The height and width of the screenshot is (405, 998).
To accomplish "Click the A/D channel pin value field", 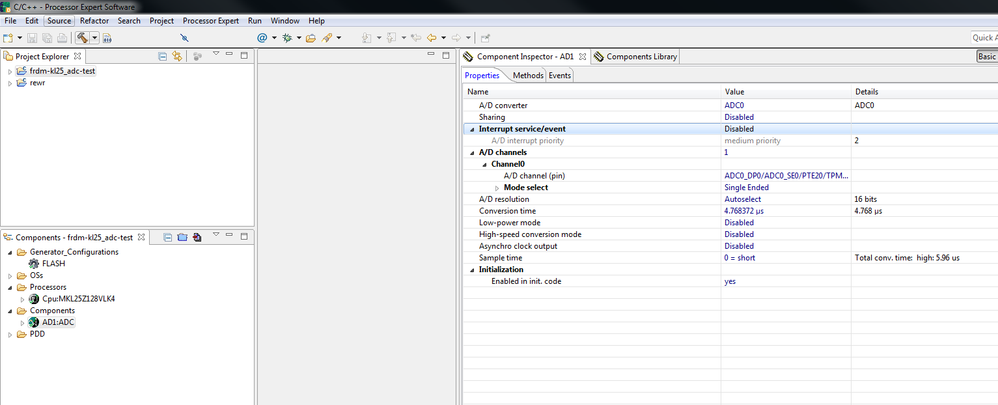I will [786, 176].
